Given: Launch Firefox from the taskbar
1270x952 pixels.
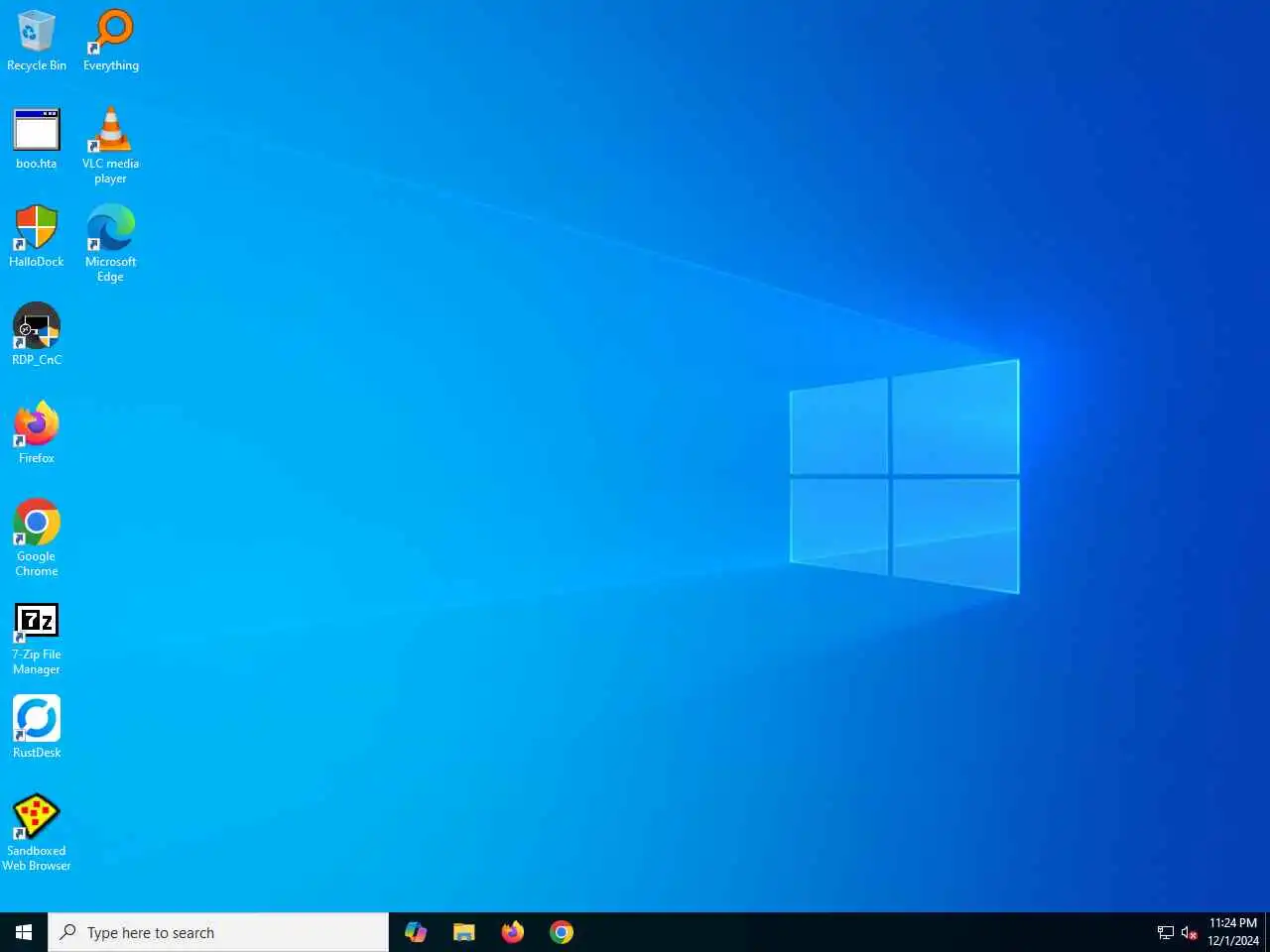Looking at the screenshot, I should [x=513, y=932].
